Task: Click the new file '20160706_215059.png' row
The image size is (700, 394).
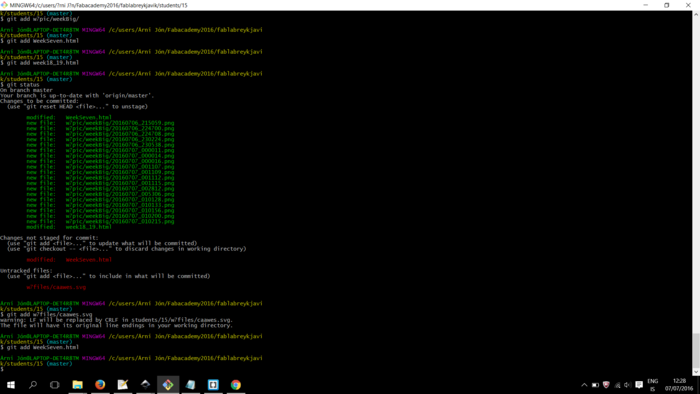Action: pyautogui.click(x=100, y=123)
